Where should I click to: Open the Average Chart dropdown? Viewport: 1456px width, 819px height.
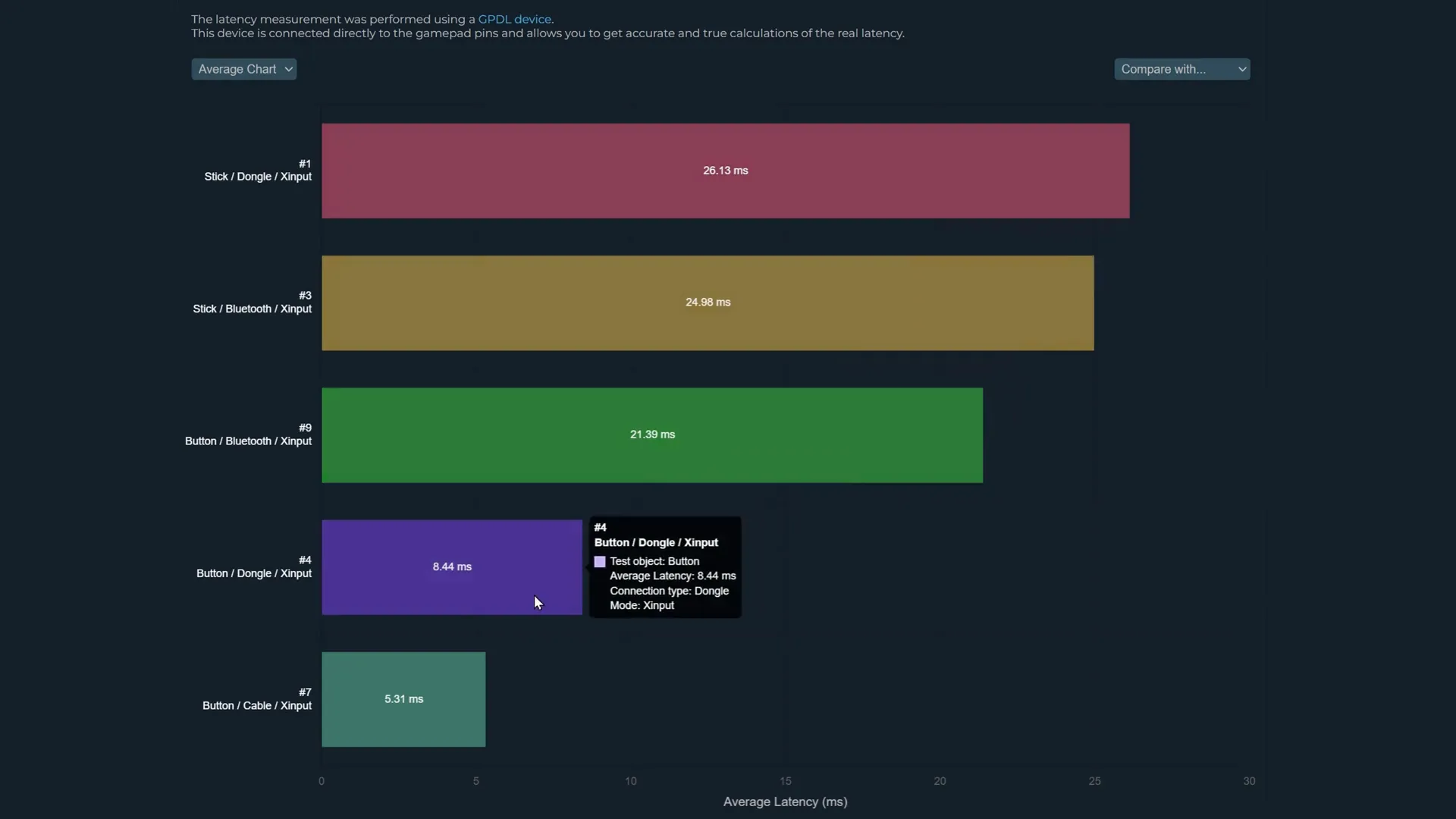[243, 69]
